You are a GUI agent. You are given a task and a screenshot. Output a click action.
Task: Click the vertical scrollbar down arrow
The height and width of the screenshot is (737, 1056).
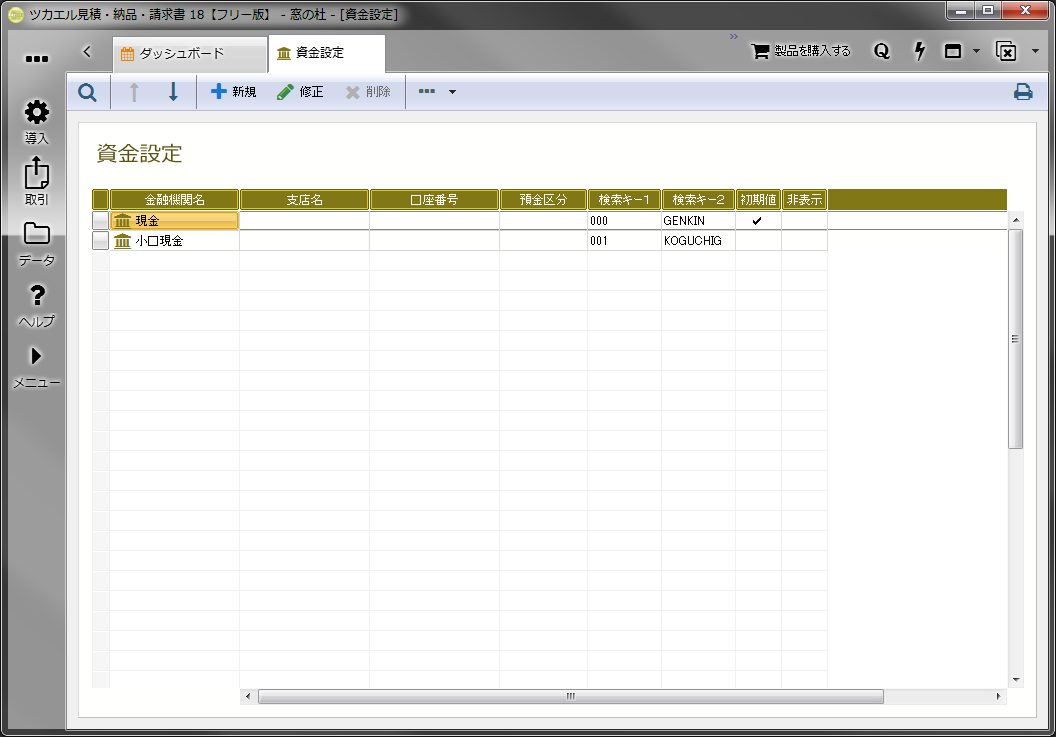1016,680
